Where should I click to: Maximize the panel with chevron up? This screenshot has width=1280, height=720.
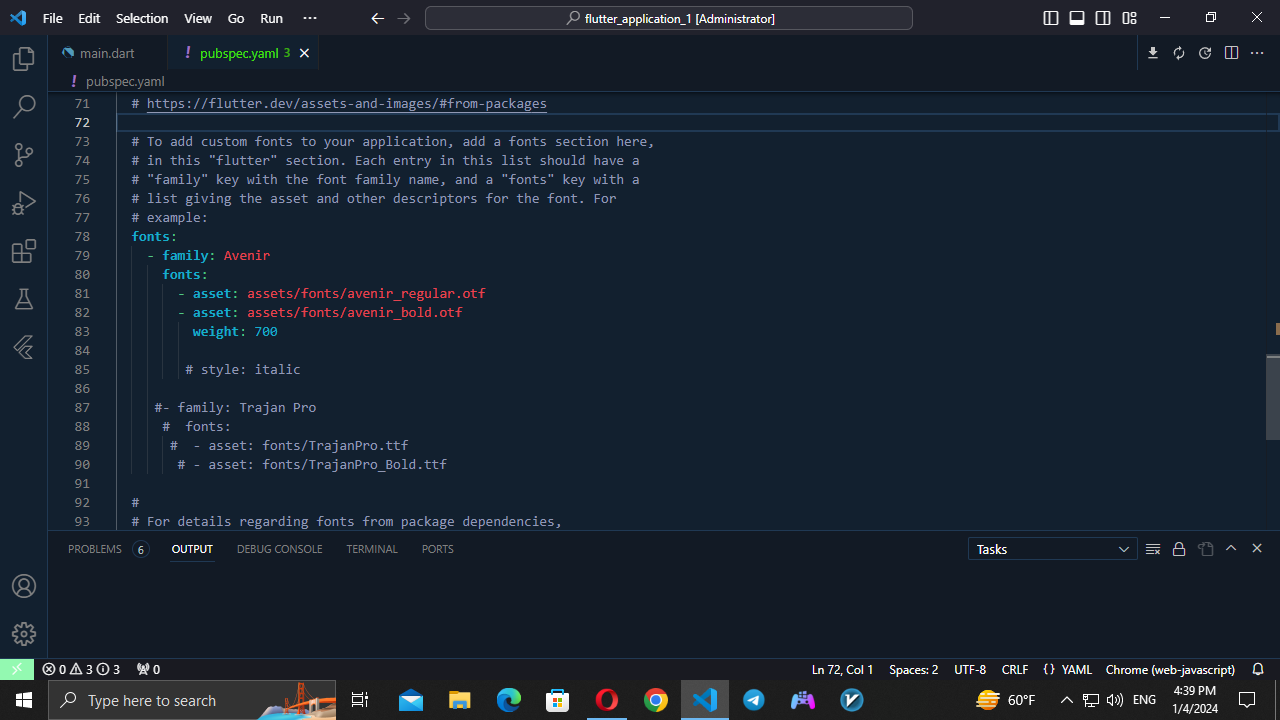click(1231, 549)
